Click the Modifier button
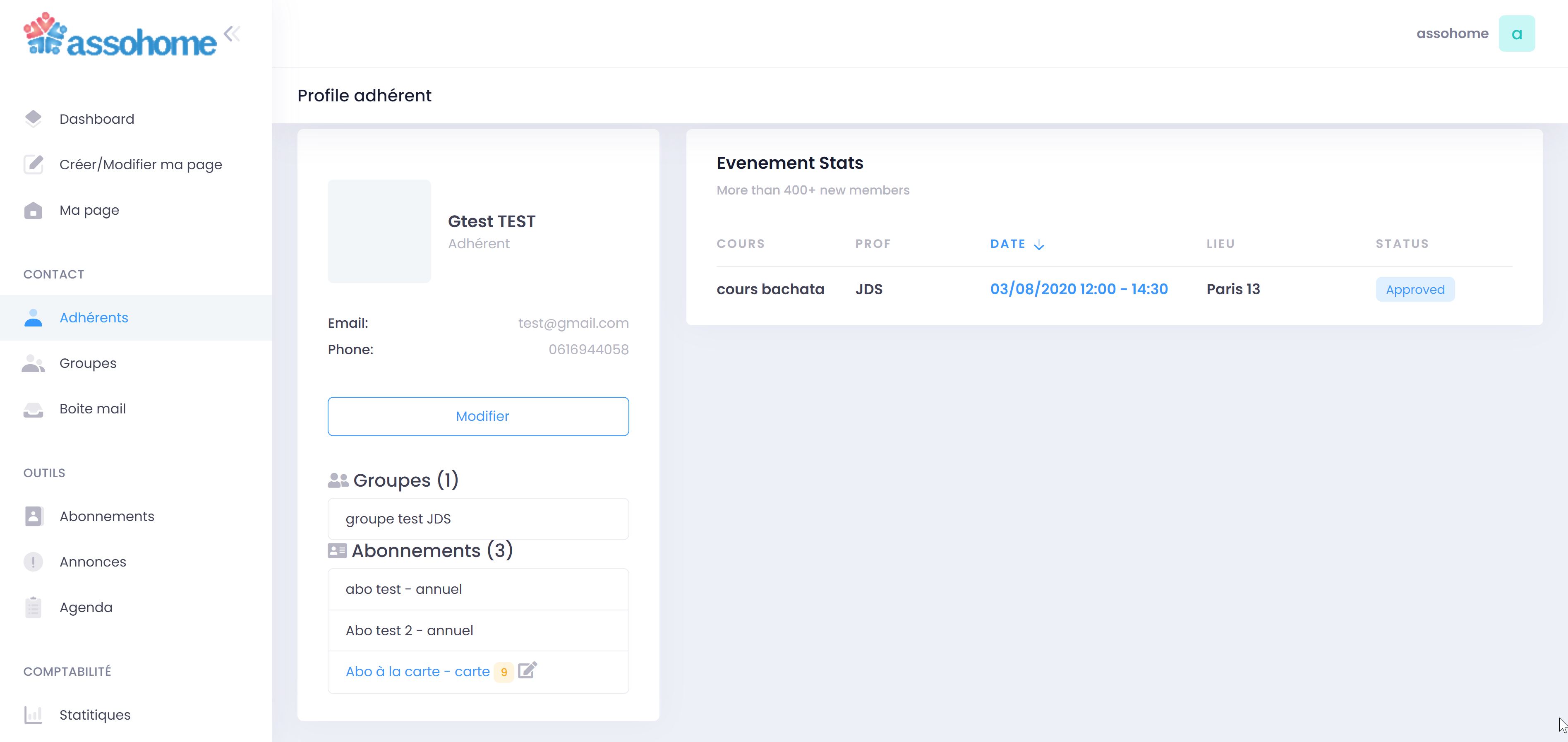 (478, 416)
